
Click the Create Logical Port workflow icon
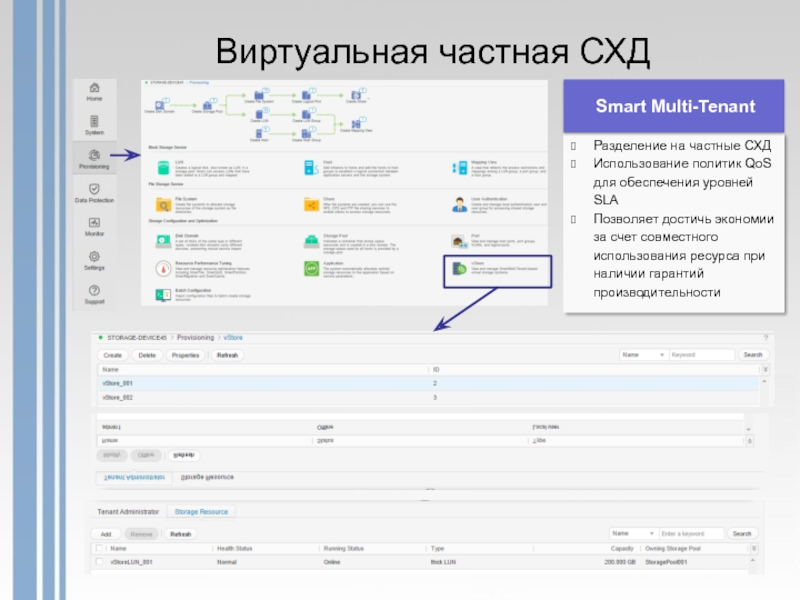click(x=306, y=95)
